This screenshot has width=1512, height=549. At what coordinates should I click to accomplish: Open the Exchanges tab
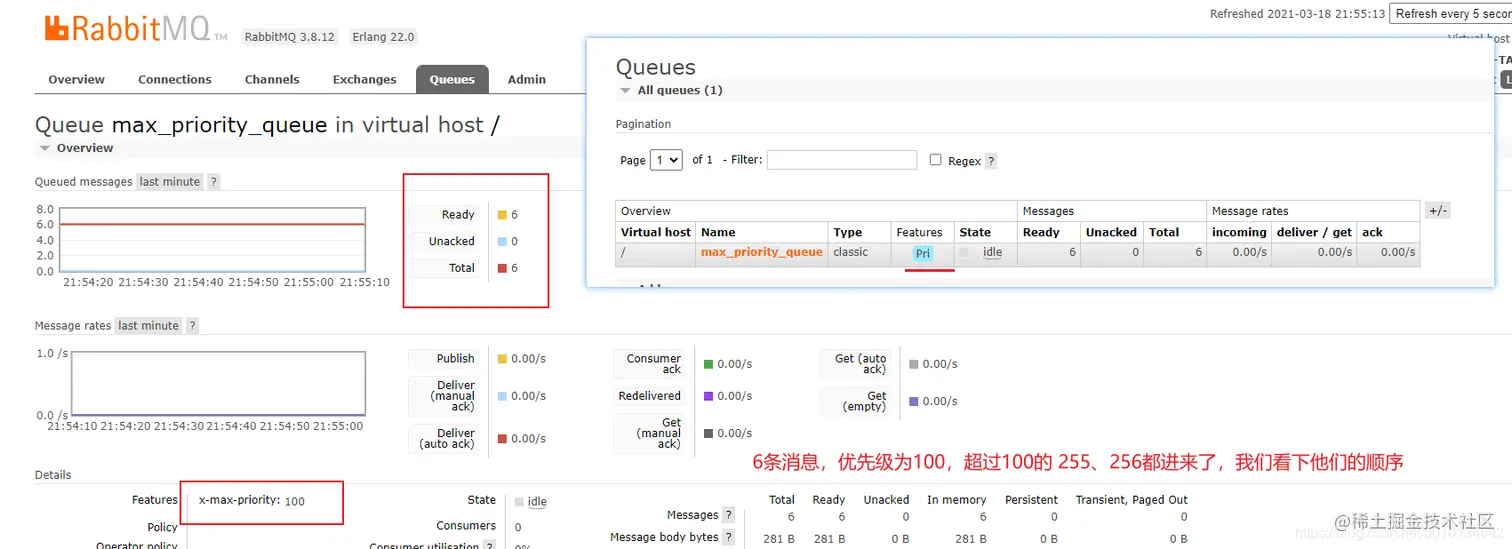365,80
